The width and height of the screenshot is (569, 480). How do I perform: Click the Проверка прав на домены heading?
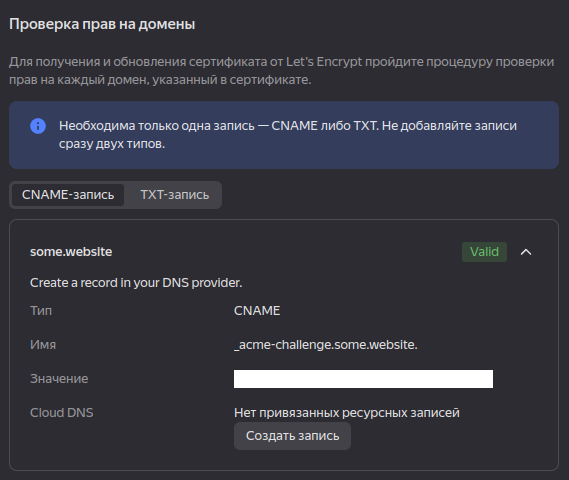pos(102,24)
